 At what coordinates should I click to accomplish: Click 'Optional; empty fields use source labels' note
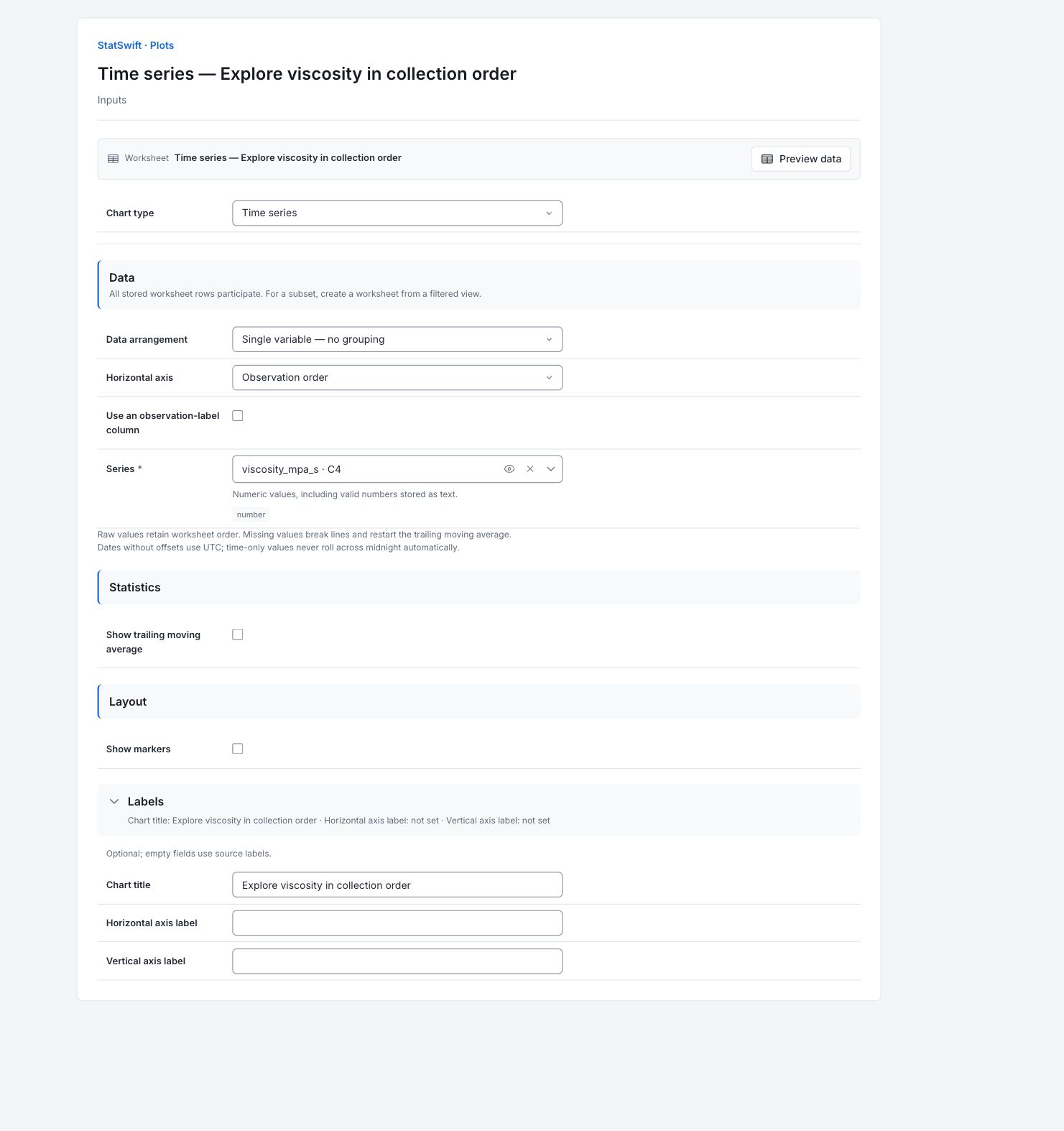(x=189, y=854)
